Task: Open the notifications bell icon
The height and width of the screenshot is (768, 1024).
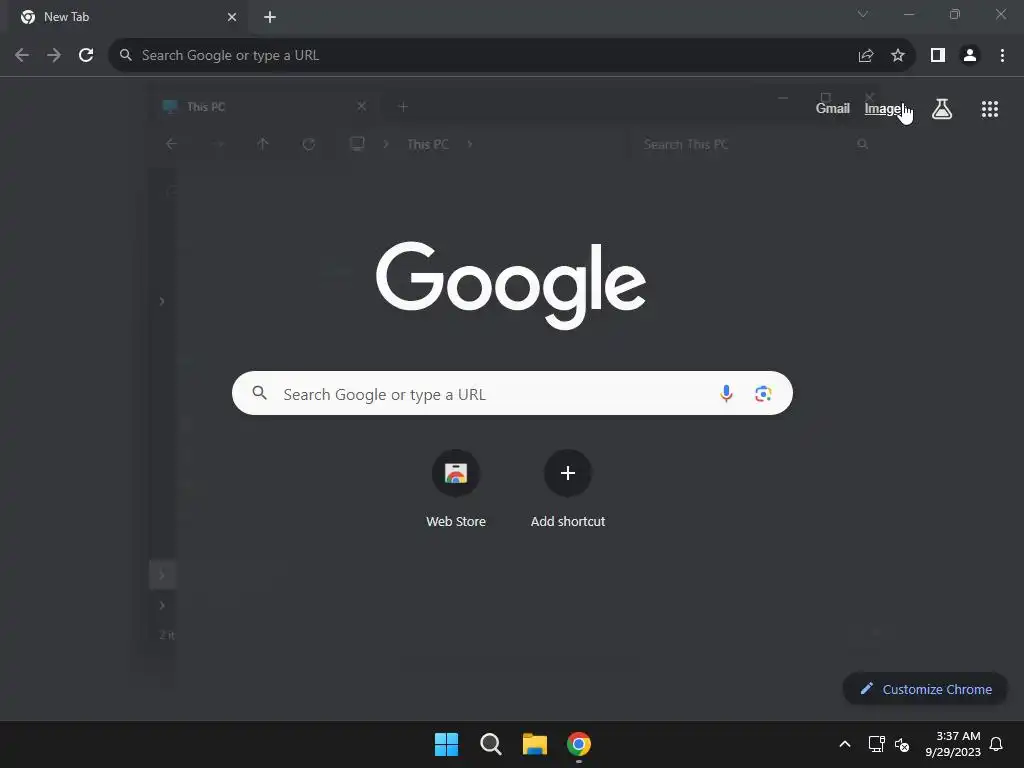Action: pos(996,744)
